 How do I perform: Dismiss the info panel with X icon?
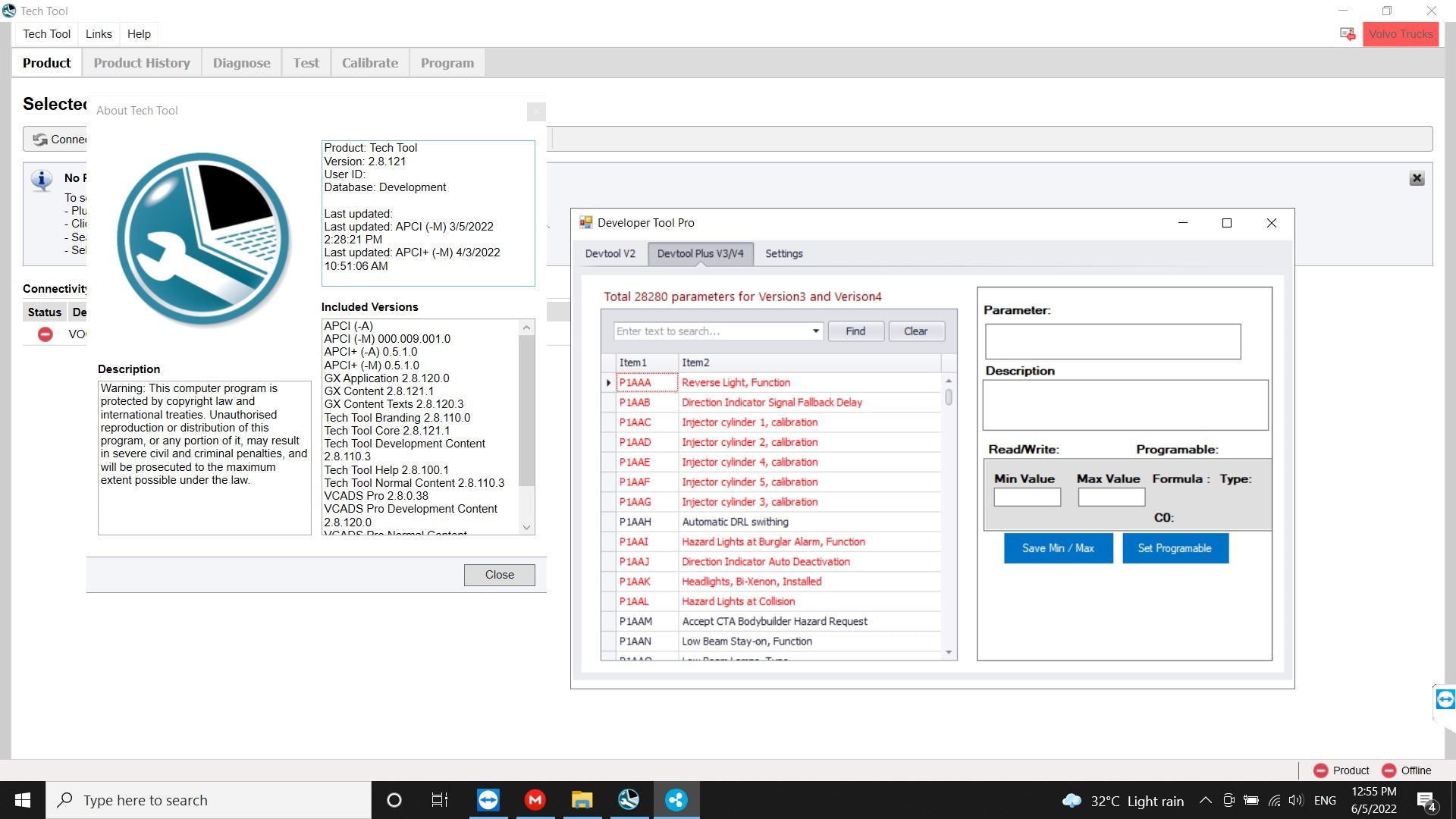1417,178
